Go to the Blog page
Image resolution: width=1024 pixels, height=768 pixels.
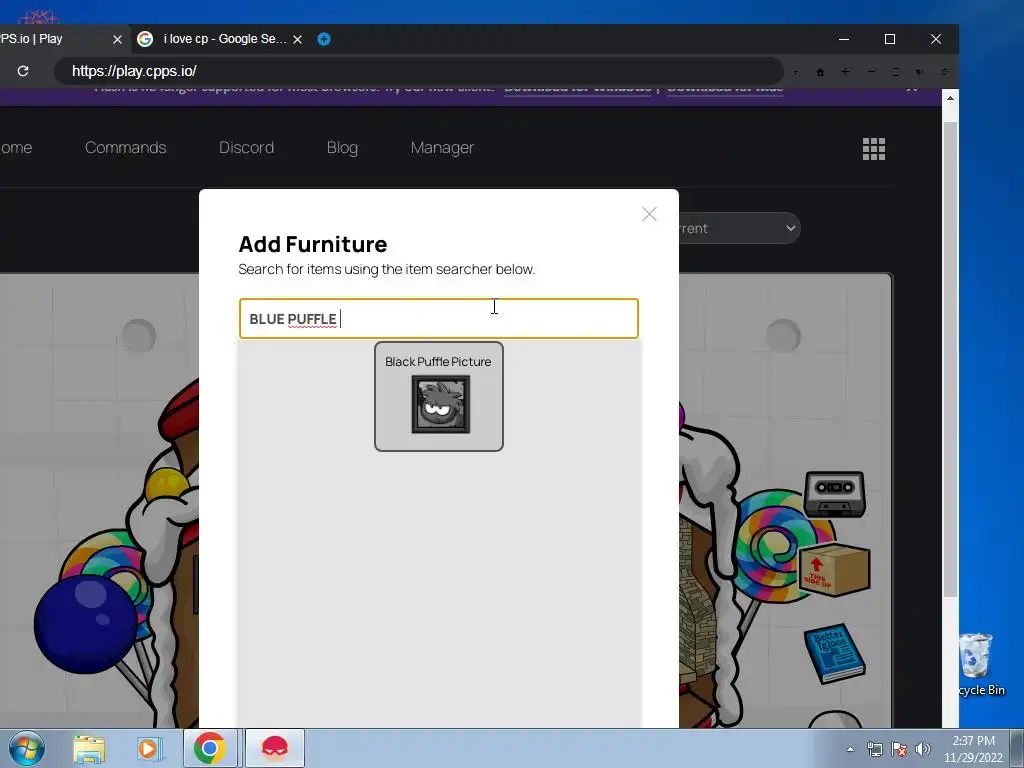pyautogui.click(x=342, y=148)
